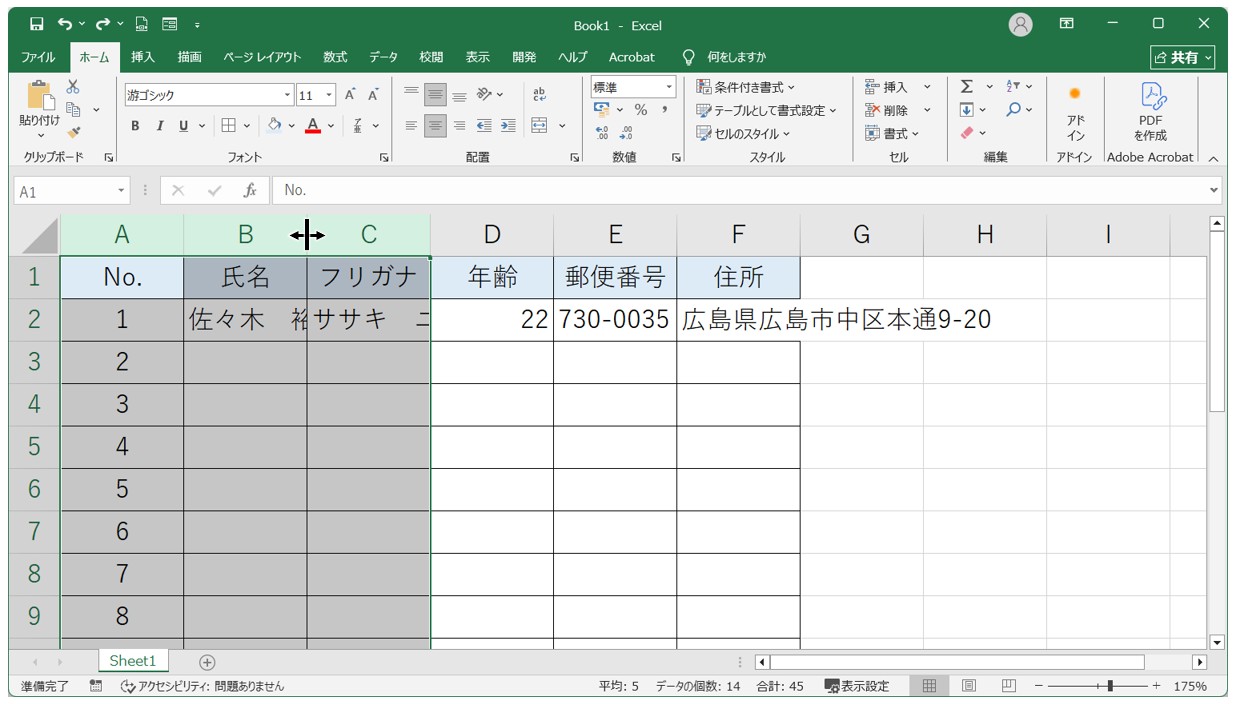Click the Increase Indent icon
1236x704 pixels.
click(x=508, y=125)
